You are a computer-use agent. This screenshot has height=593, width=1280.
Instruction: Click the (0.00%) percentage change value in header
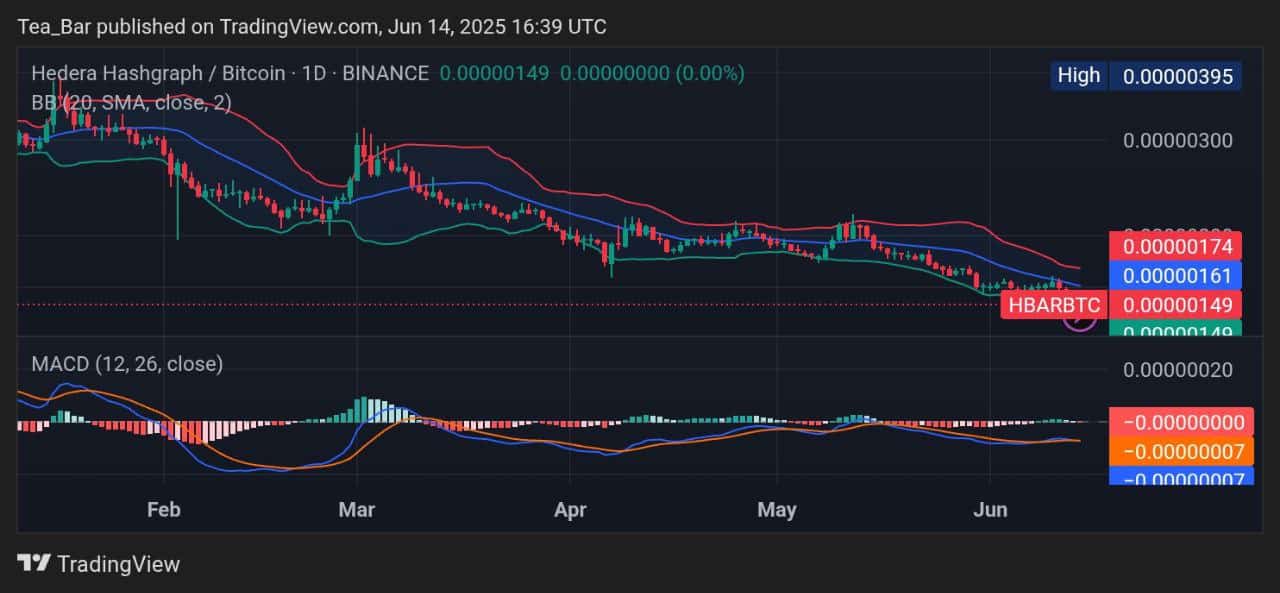click(x=710, y=73)
